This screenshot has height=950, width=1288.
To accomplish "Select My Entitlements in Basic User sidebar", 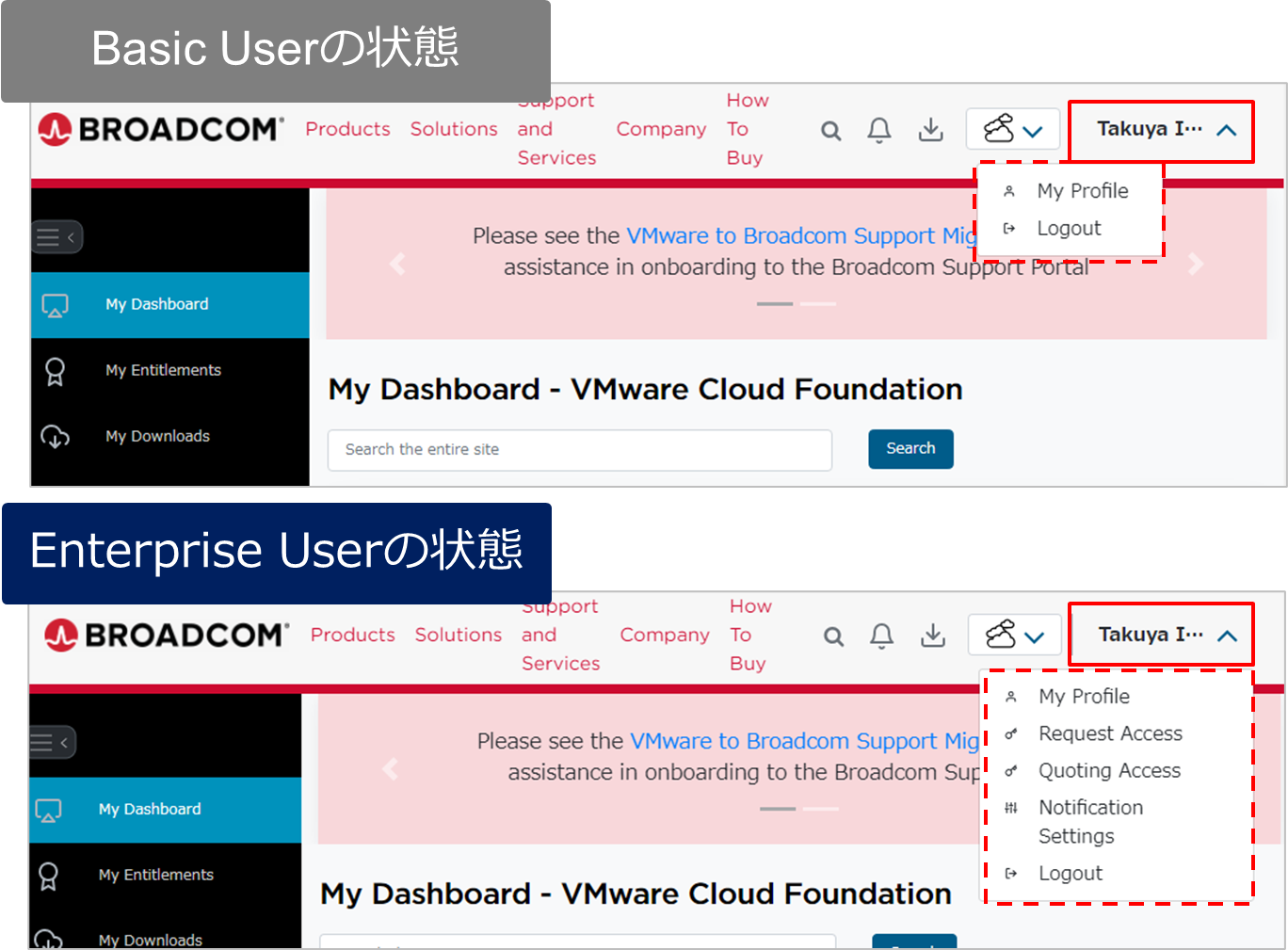I will coord(170,371).
